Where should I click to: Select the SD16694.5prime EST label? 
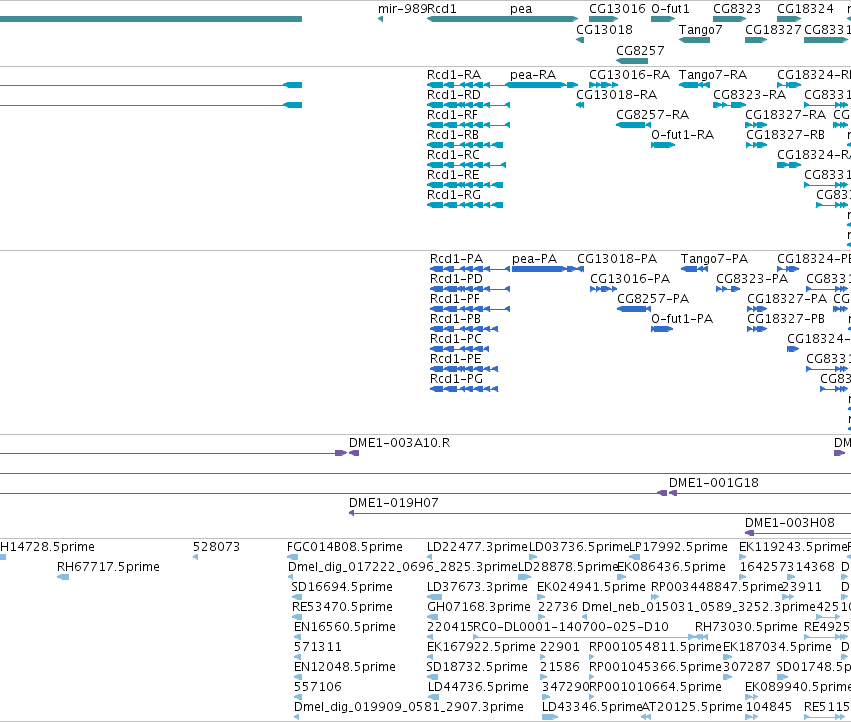[342, 587]
